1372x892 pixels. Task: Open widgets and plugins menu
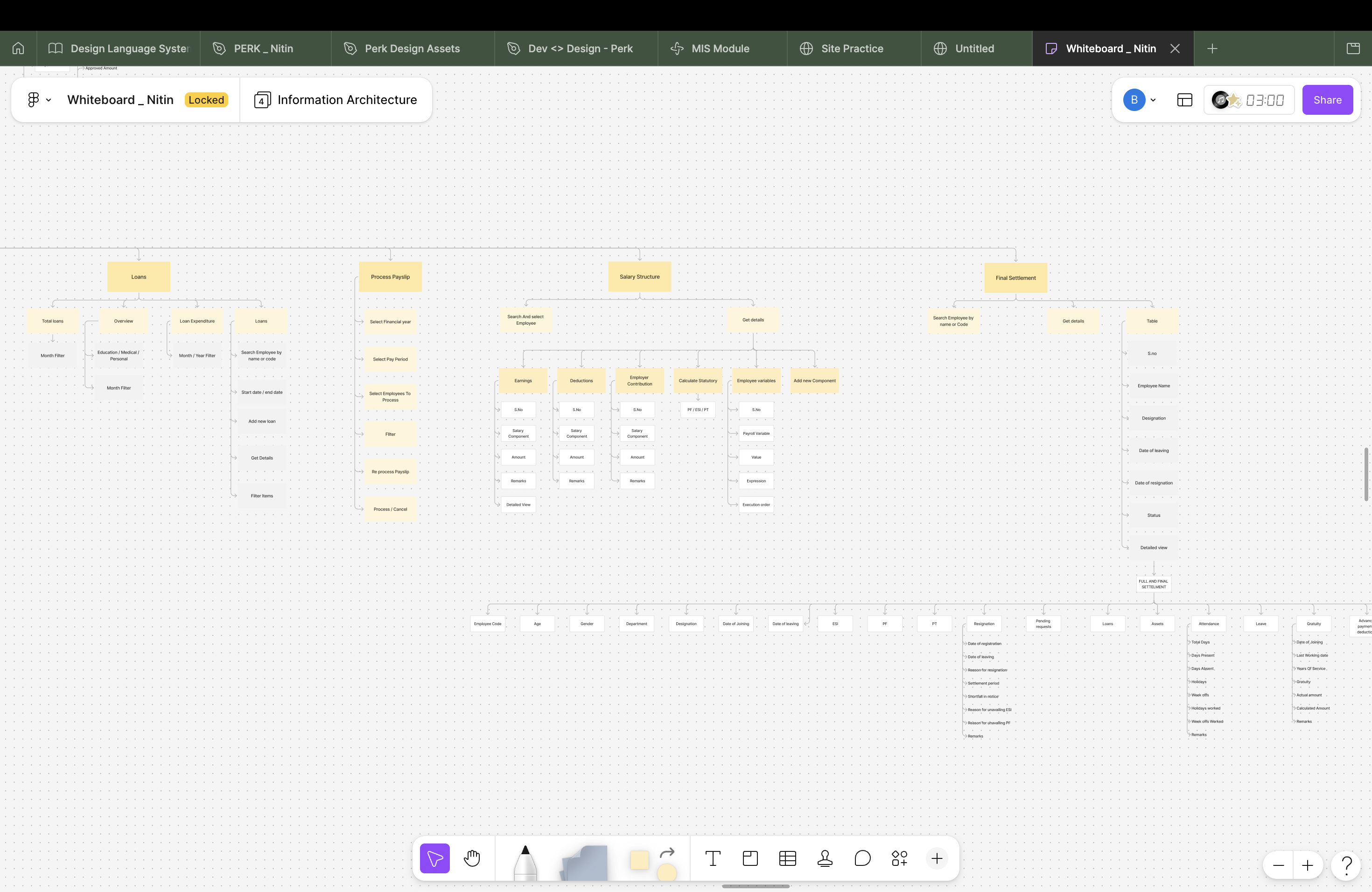click(899, 858)
